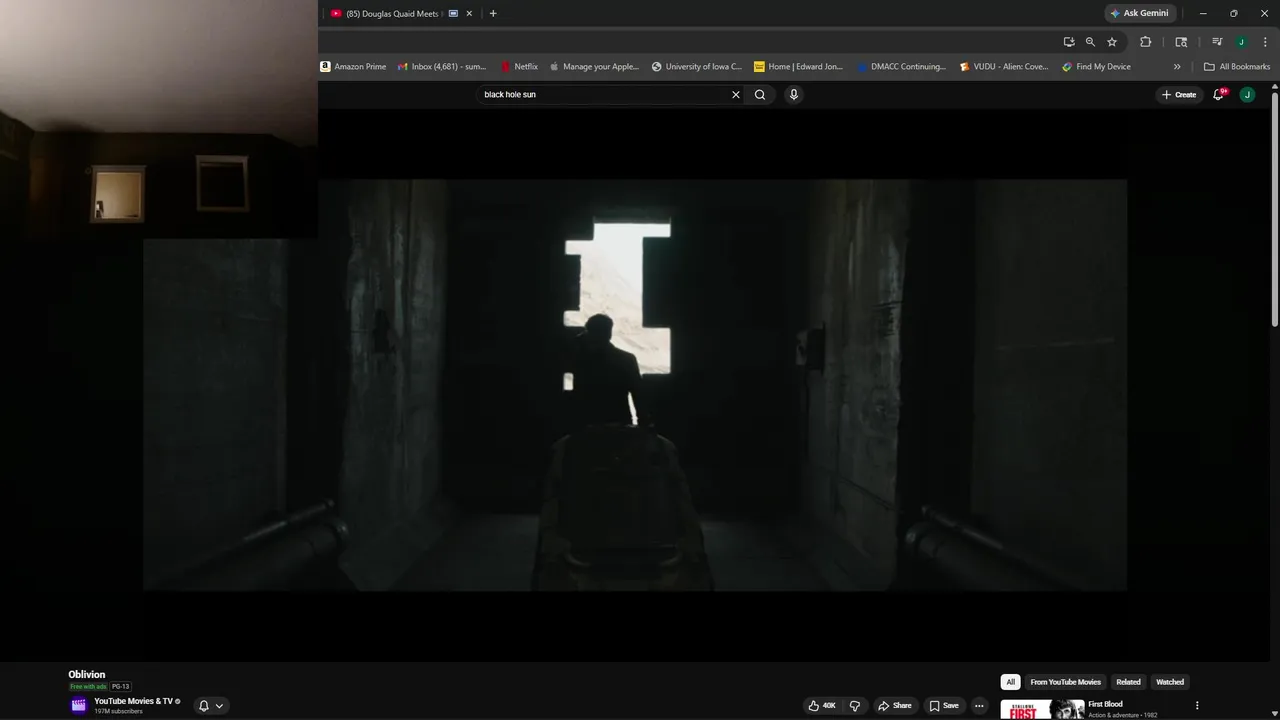Click the YouTube search magnifier button
Screen dimensions: 1280x720
click(760, 95)
